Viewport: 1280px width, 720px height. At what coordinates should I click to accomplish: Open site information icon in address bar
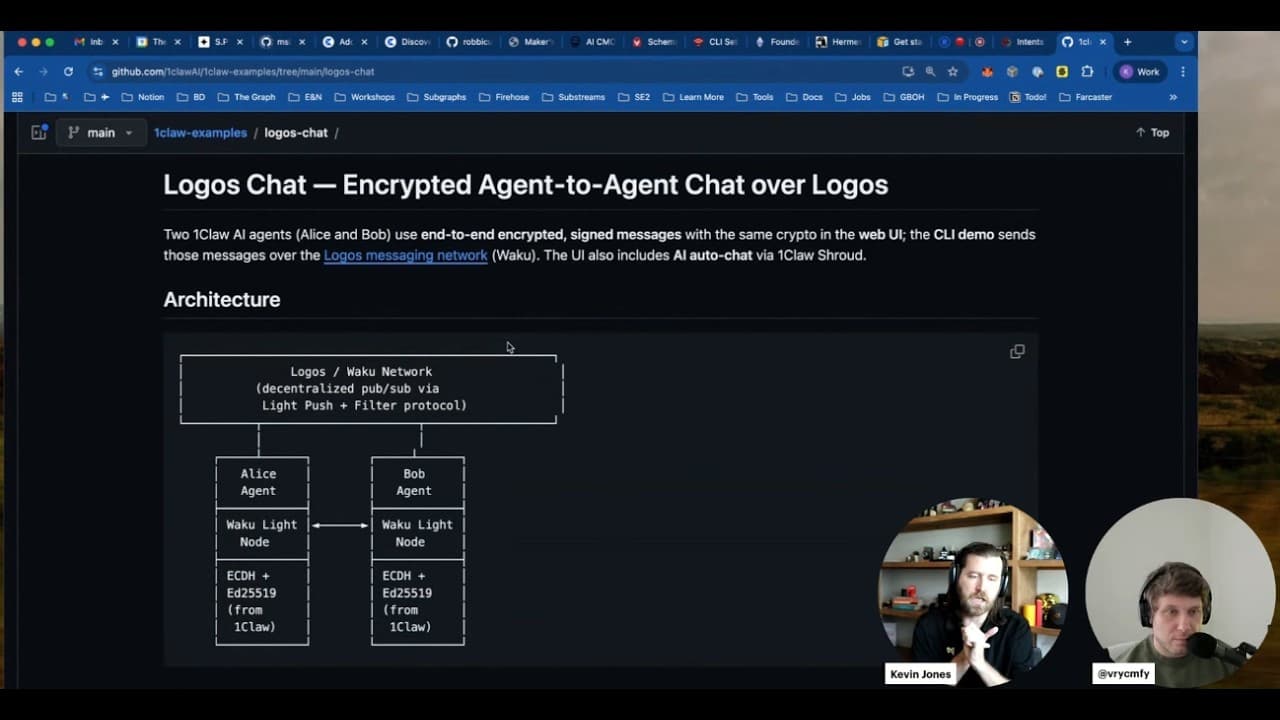click(x=97, y=72)
